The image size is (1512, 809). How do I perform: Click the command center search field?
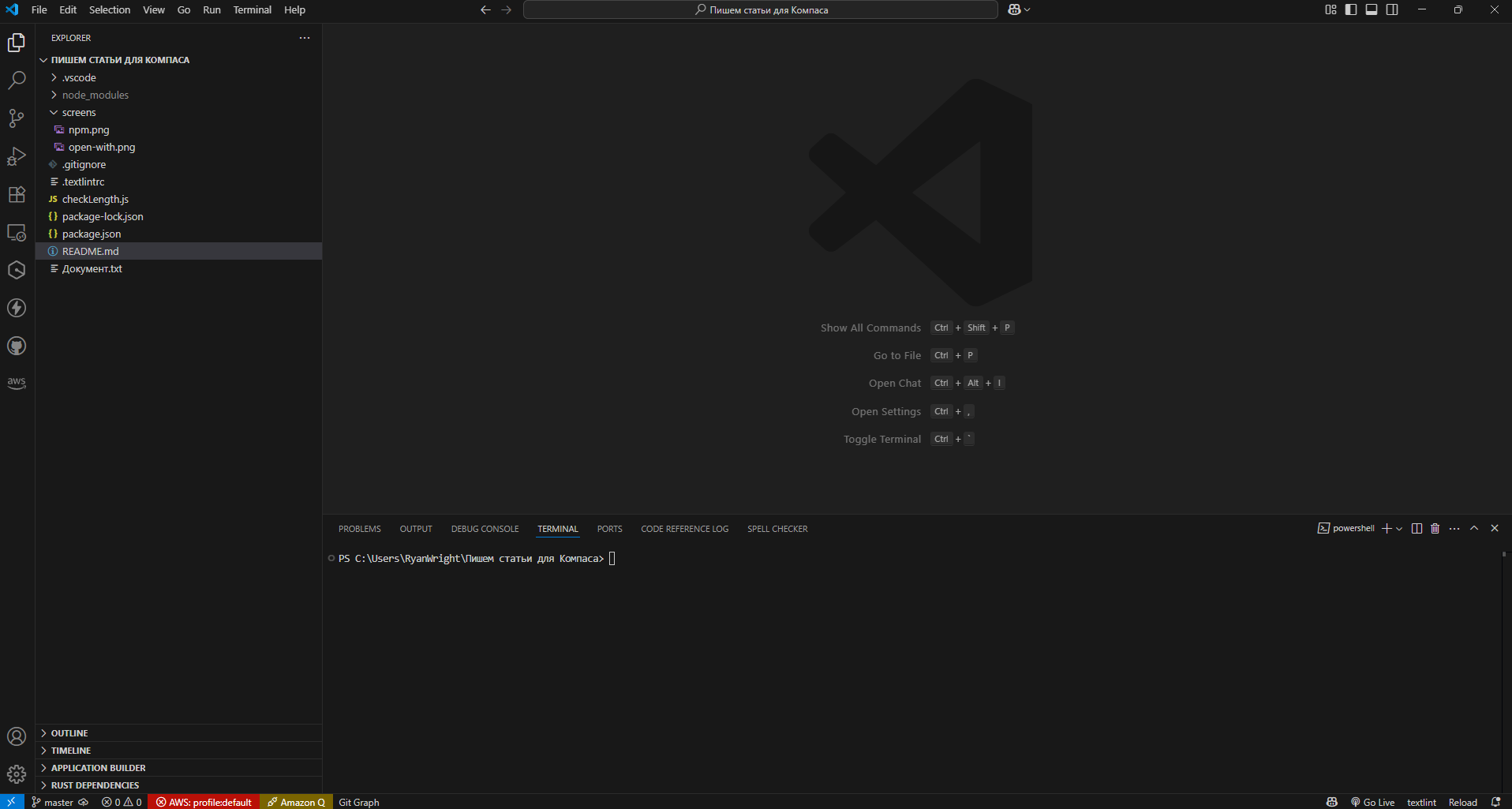761,9
